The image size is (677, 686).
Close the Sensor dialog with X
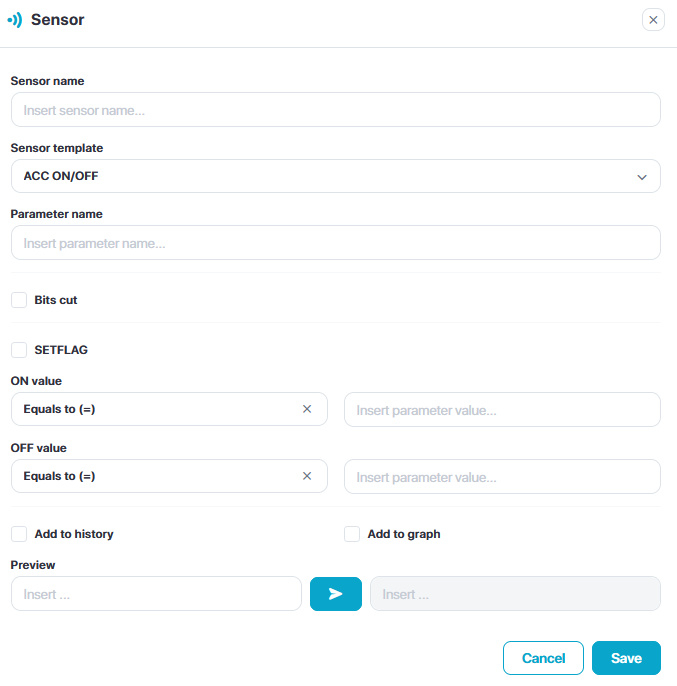653,20
